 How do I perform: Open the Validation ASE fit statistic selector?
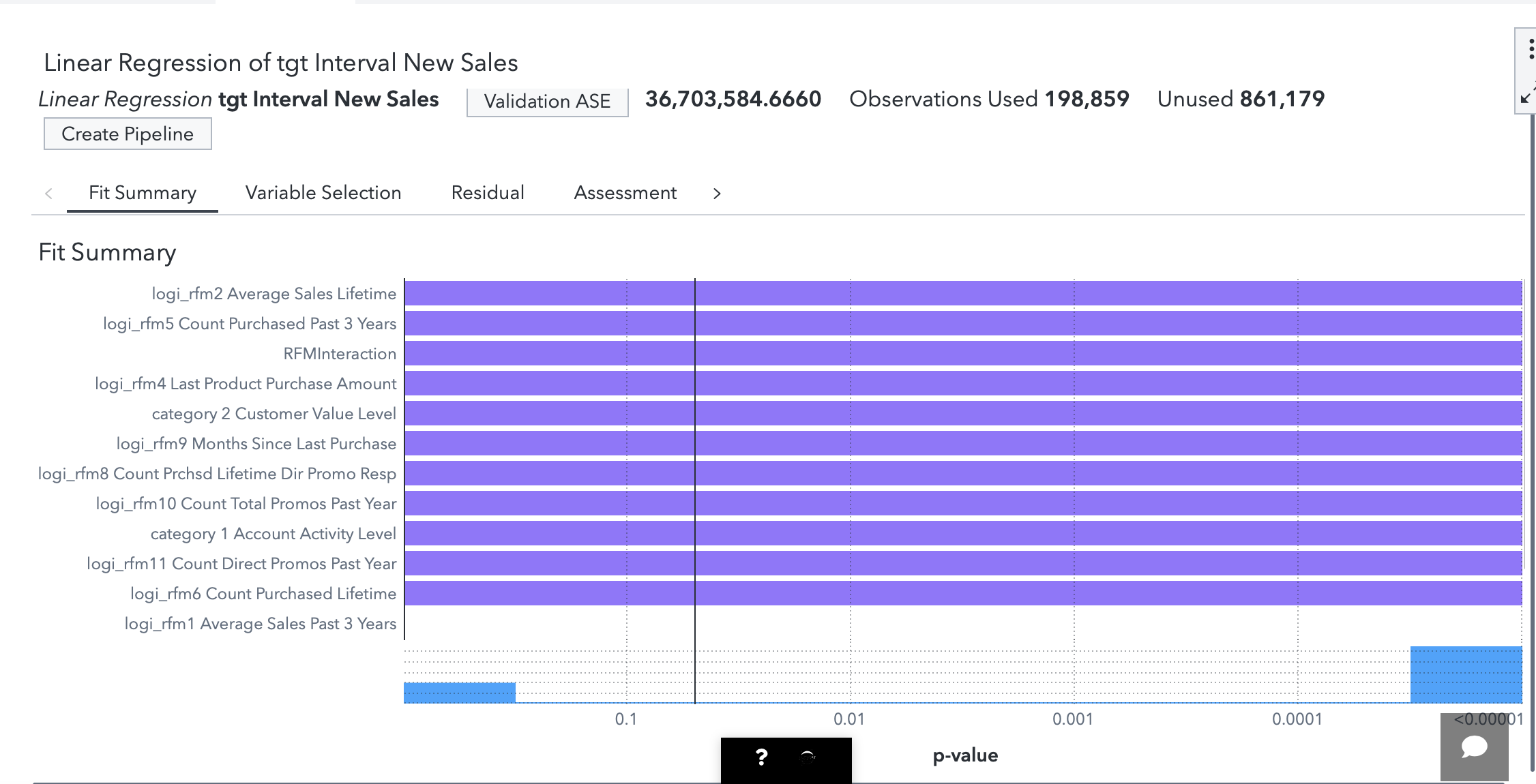click(x=547, y=102)
